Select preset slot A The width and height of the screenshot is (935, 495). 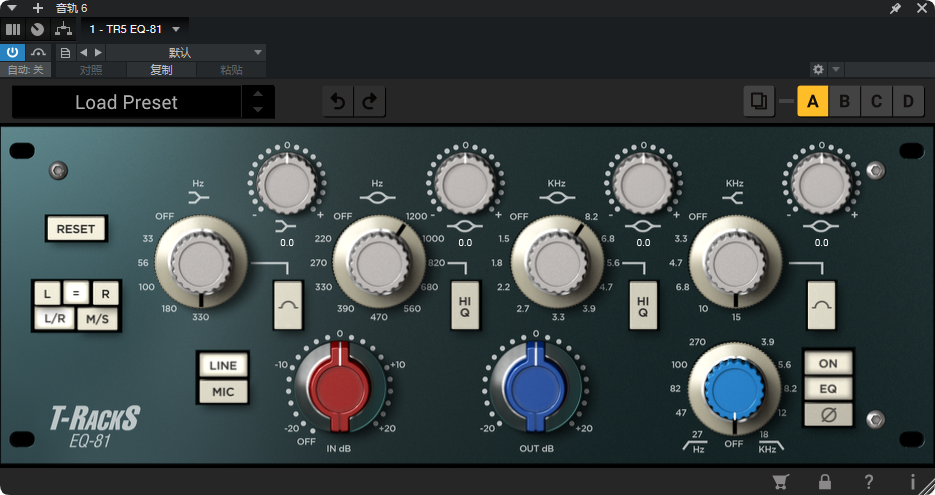(x=813, y=101)
